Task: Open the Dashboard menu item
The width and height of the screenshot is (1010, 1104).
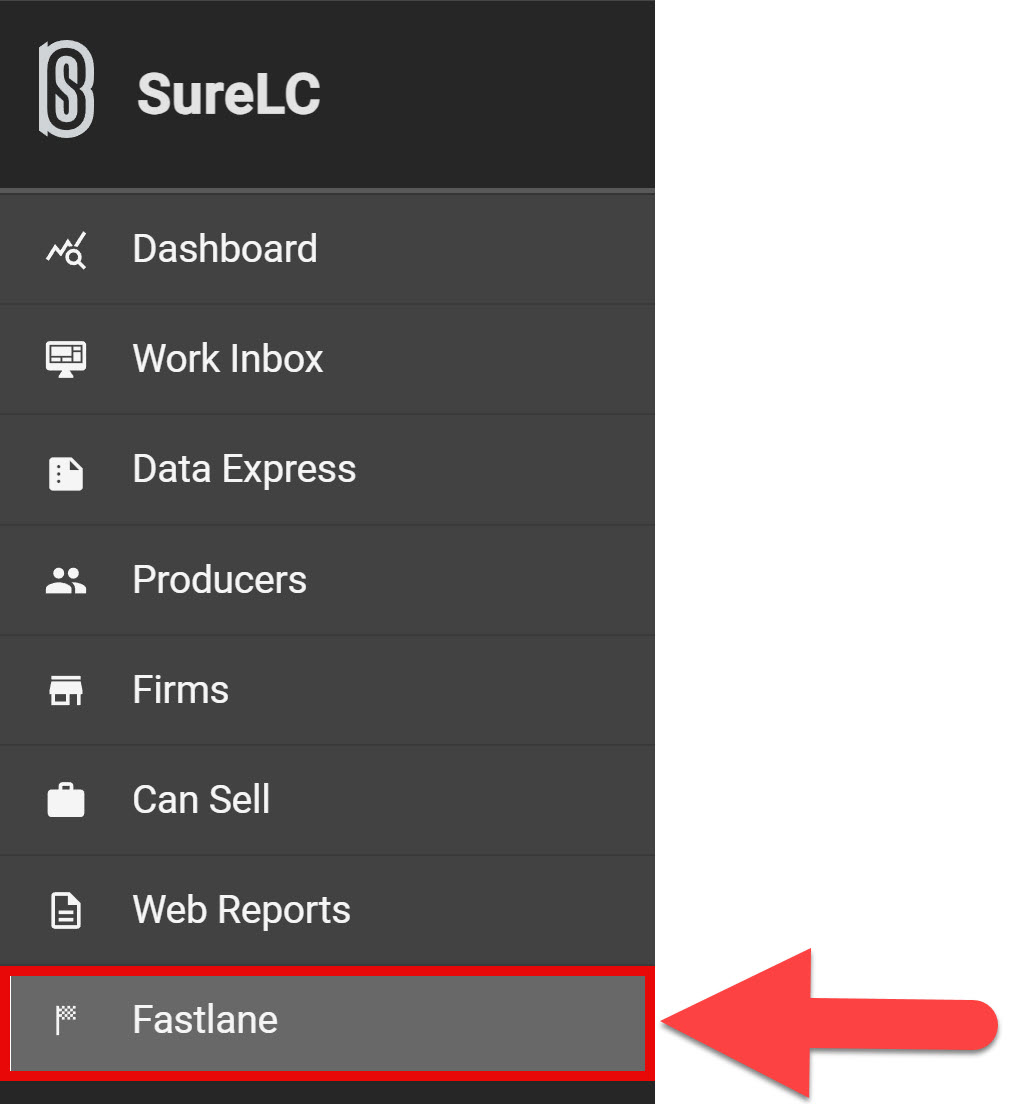Action: (225, 249)
